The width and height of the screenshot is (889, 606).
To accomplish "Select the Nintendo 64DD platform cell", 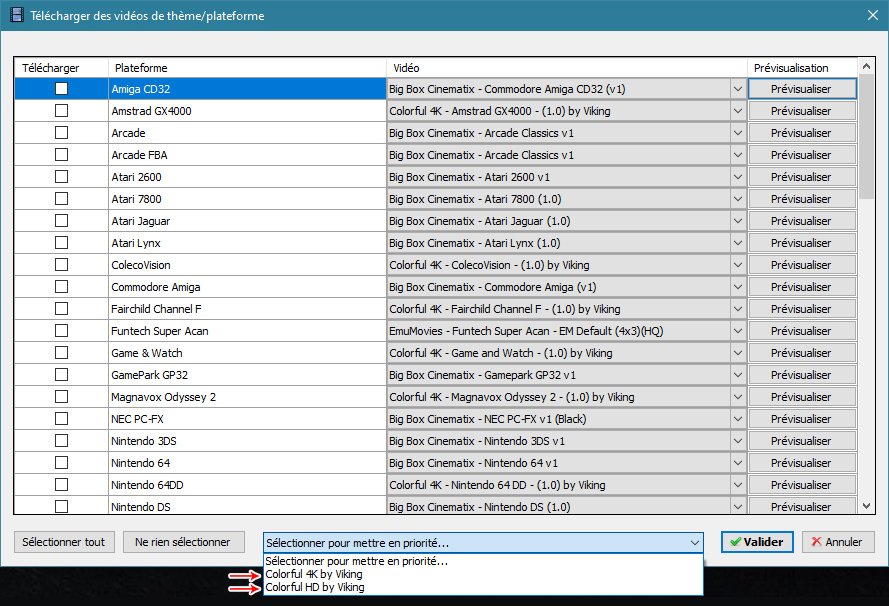I will [247, 485].
